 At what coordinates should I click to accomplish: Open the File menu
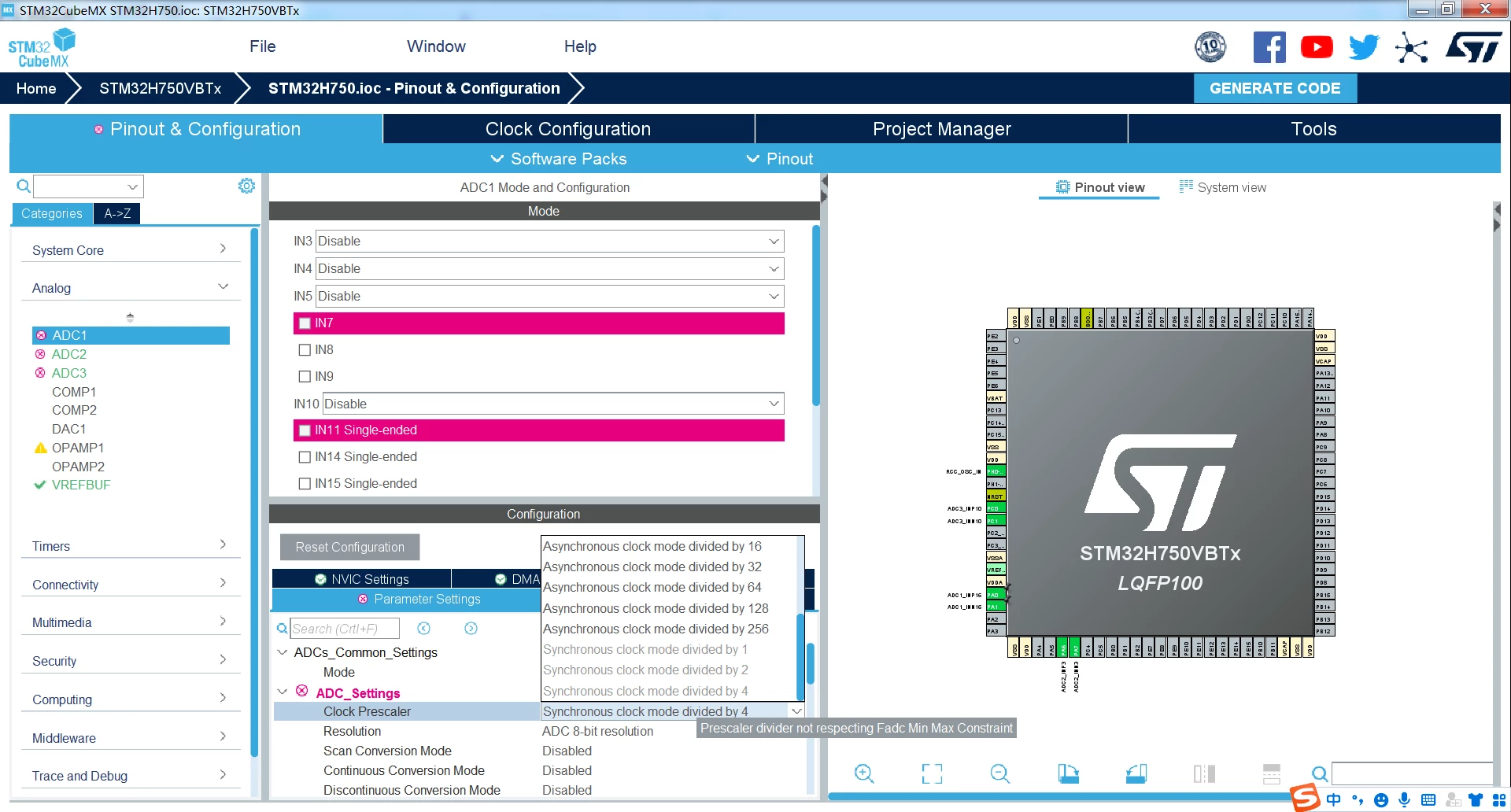[262, 46]
